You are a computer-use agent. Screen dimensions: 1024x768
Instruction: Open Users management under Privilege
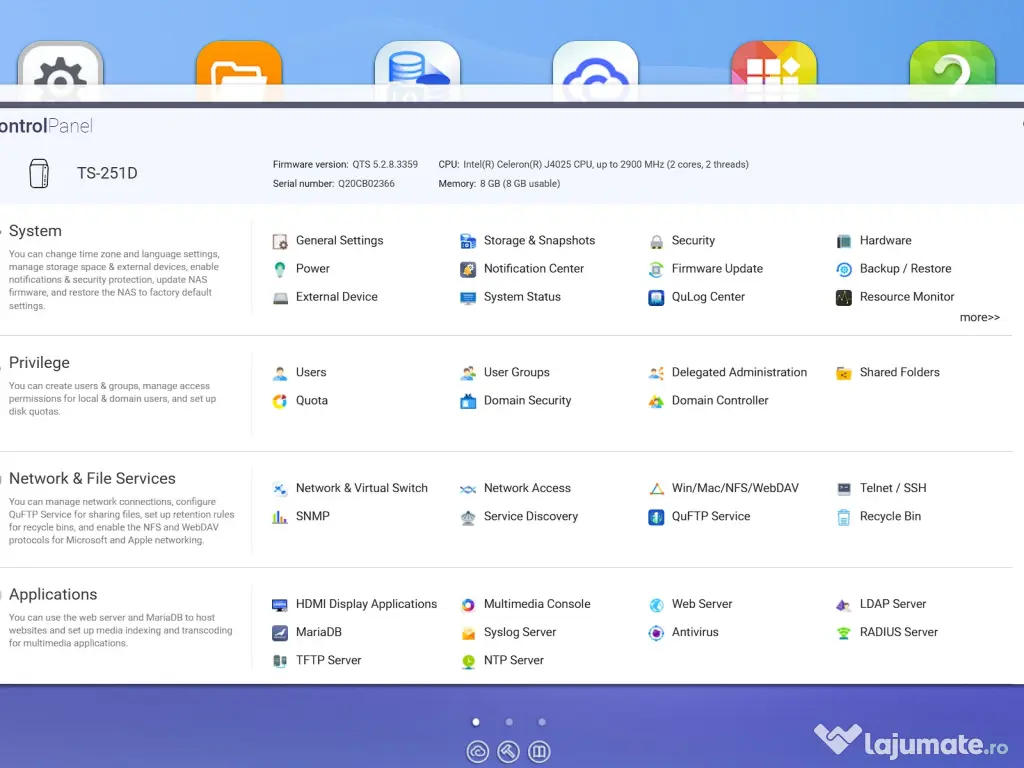[310, 373]
